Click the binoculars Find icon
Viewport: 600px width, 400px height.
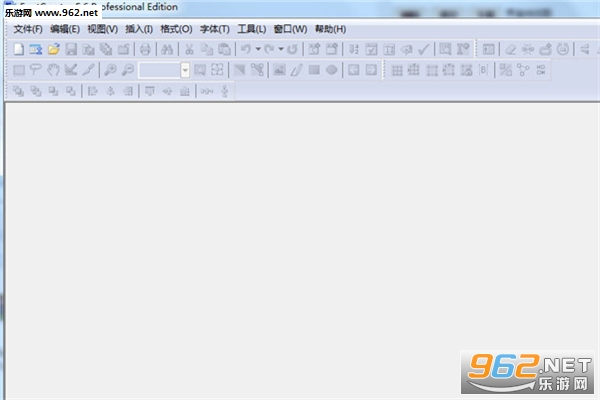point(167,49)
